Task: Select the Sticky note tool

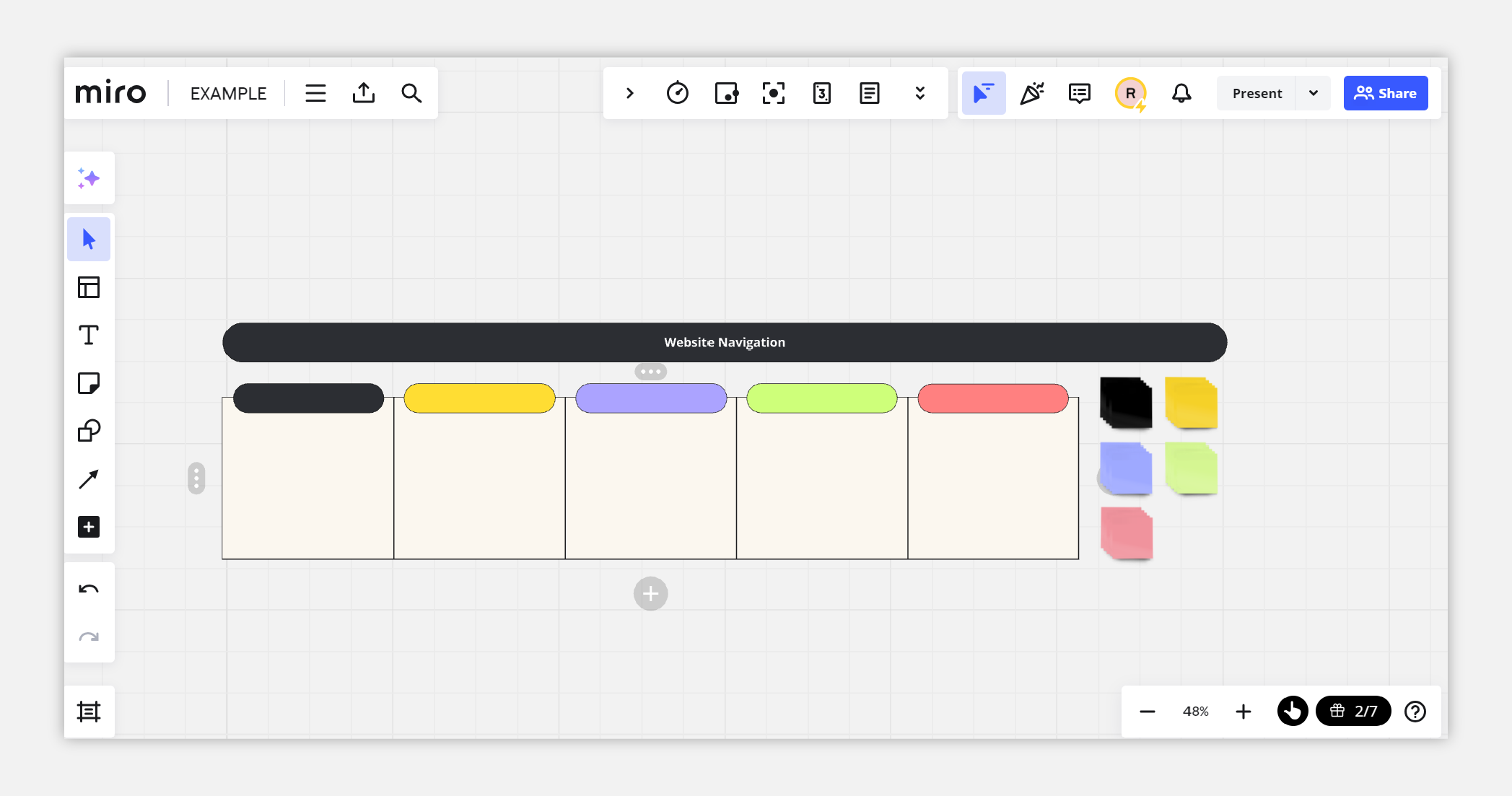Action: [89, 383]
